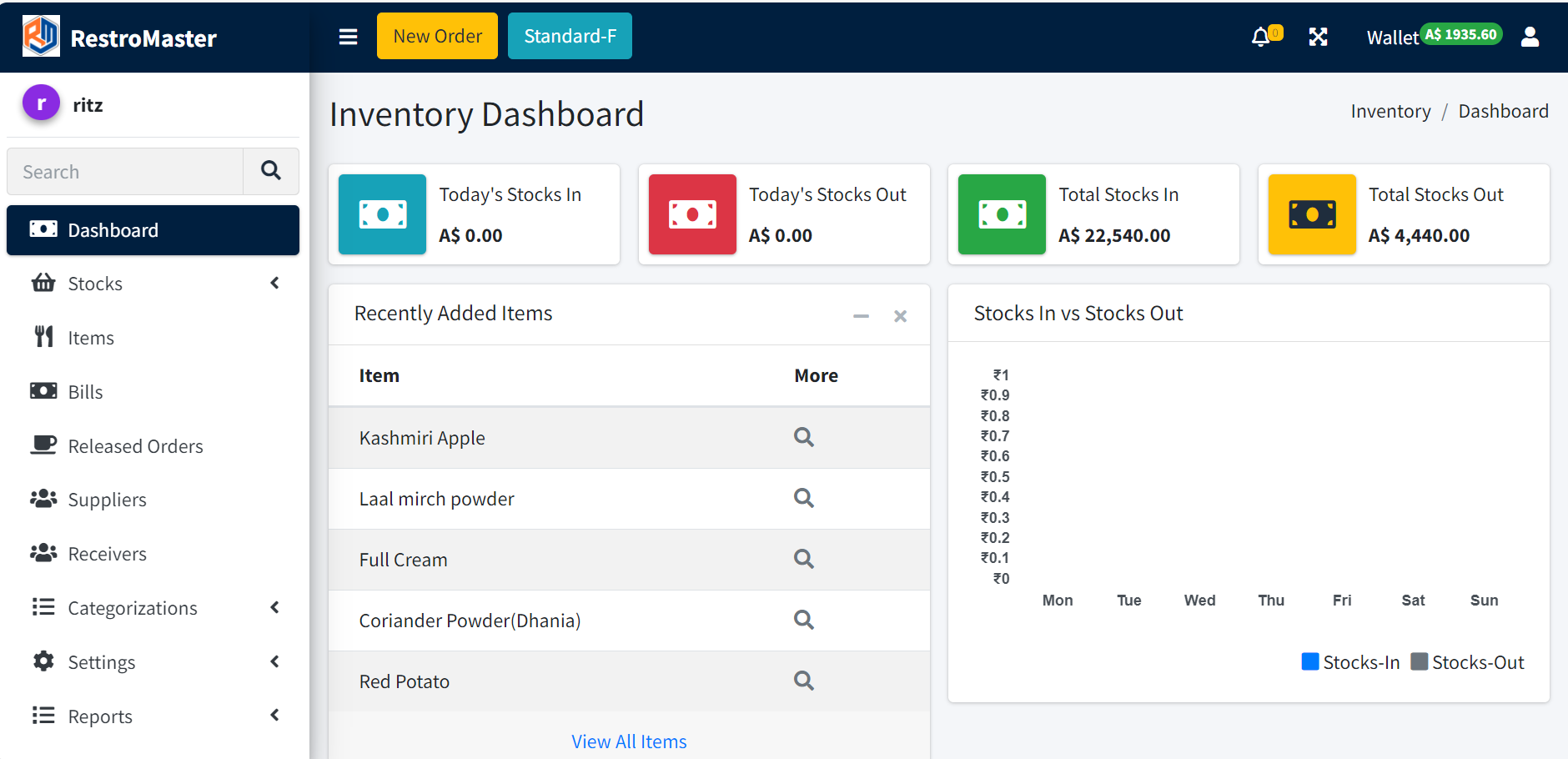Go to Released Orders in sidebar

[x=135, y=446]
